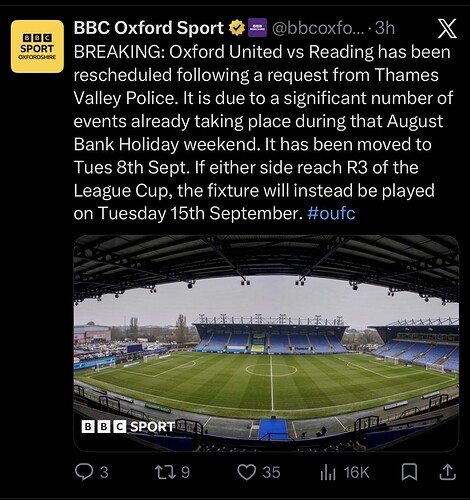Click the 35 likes count
This screenshot has width=470, height=500.
(271, 472)
